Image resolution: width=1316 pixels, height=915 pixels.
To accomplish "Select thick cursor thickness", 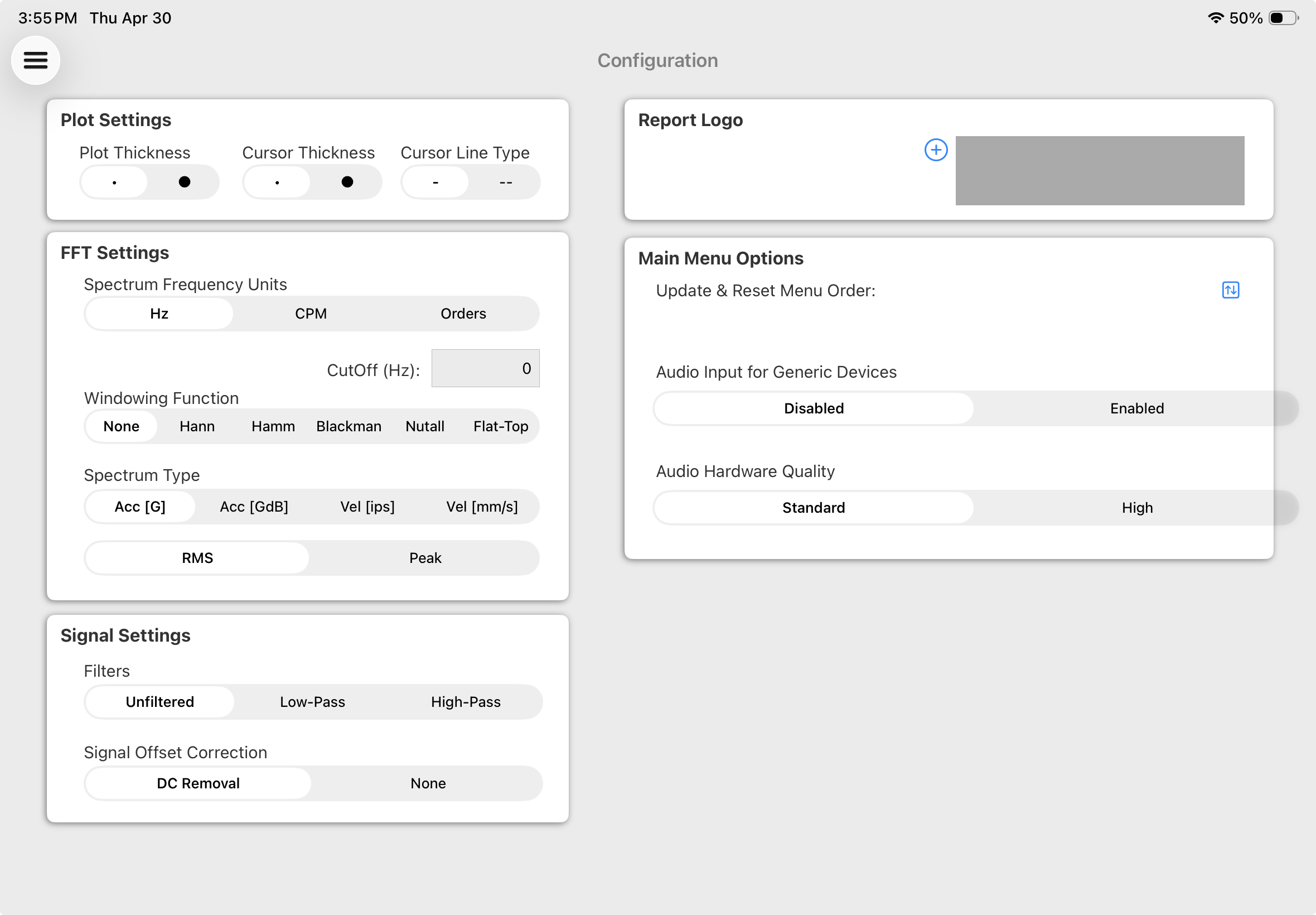I will pos(347,182).
